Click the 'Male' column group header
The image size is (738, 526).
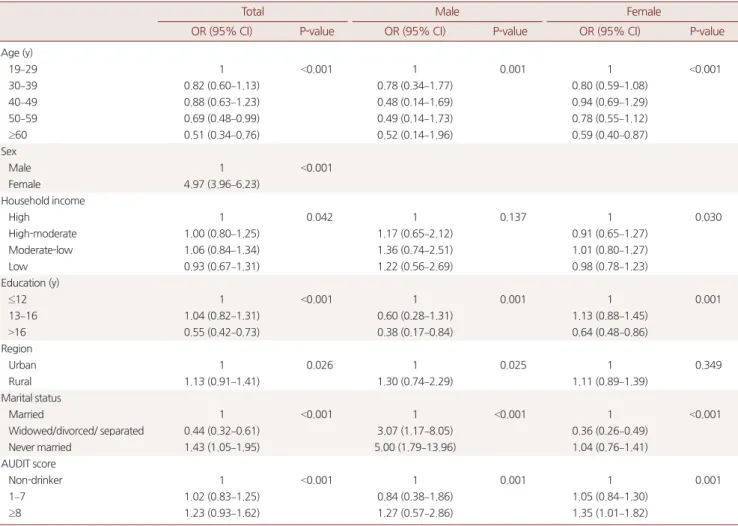coord(447,11)
